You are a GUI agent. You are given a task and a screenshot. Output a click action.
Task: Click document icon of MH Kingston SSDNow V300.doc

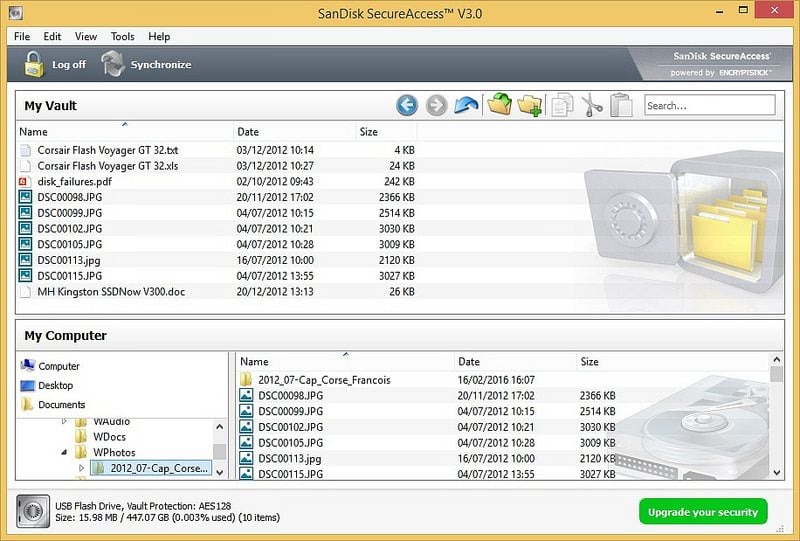point(25,292)
